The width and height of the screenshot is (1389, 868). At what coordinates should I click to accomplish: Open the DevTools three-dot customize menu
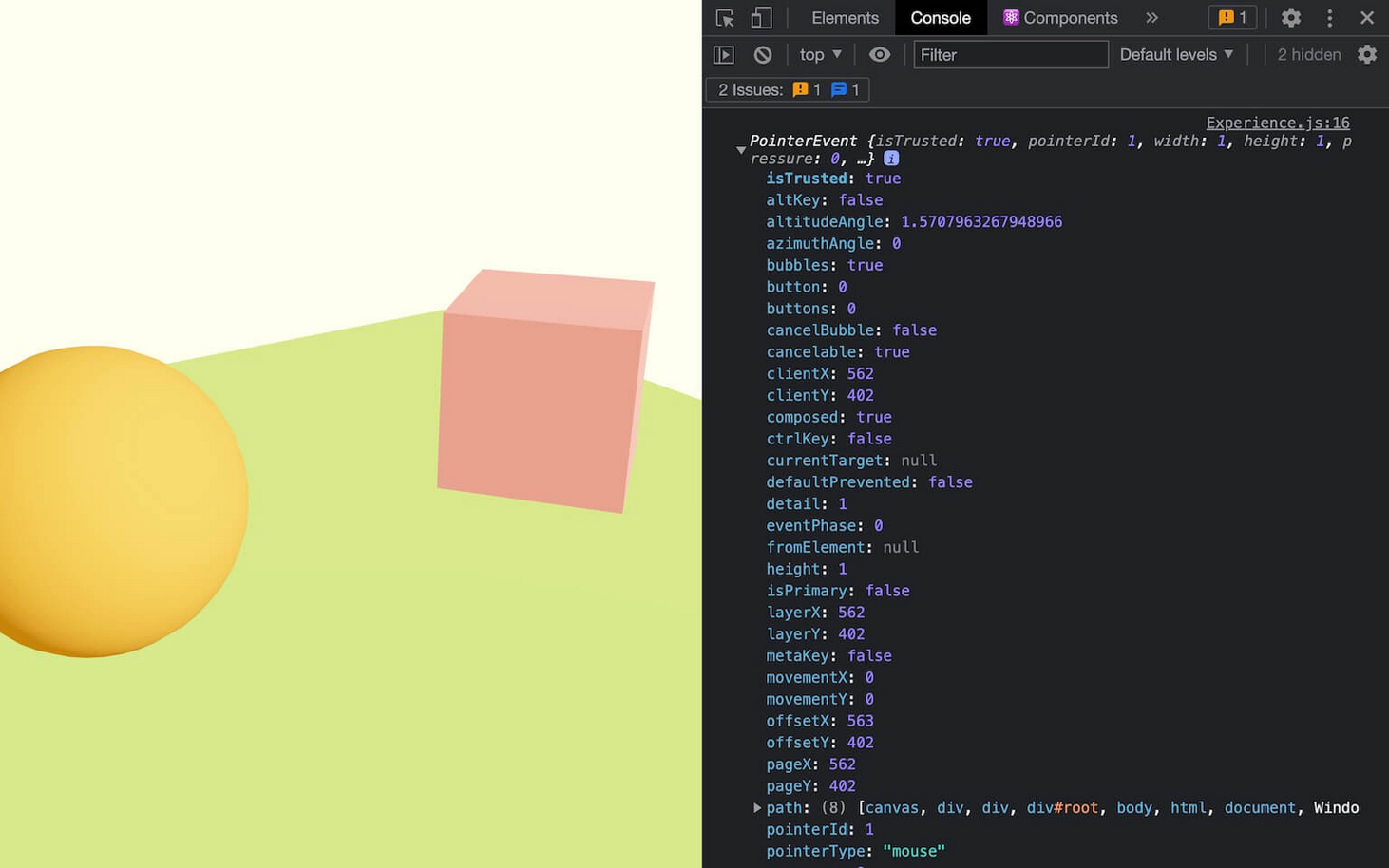click(x=1329, y=18)
